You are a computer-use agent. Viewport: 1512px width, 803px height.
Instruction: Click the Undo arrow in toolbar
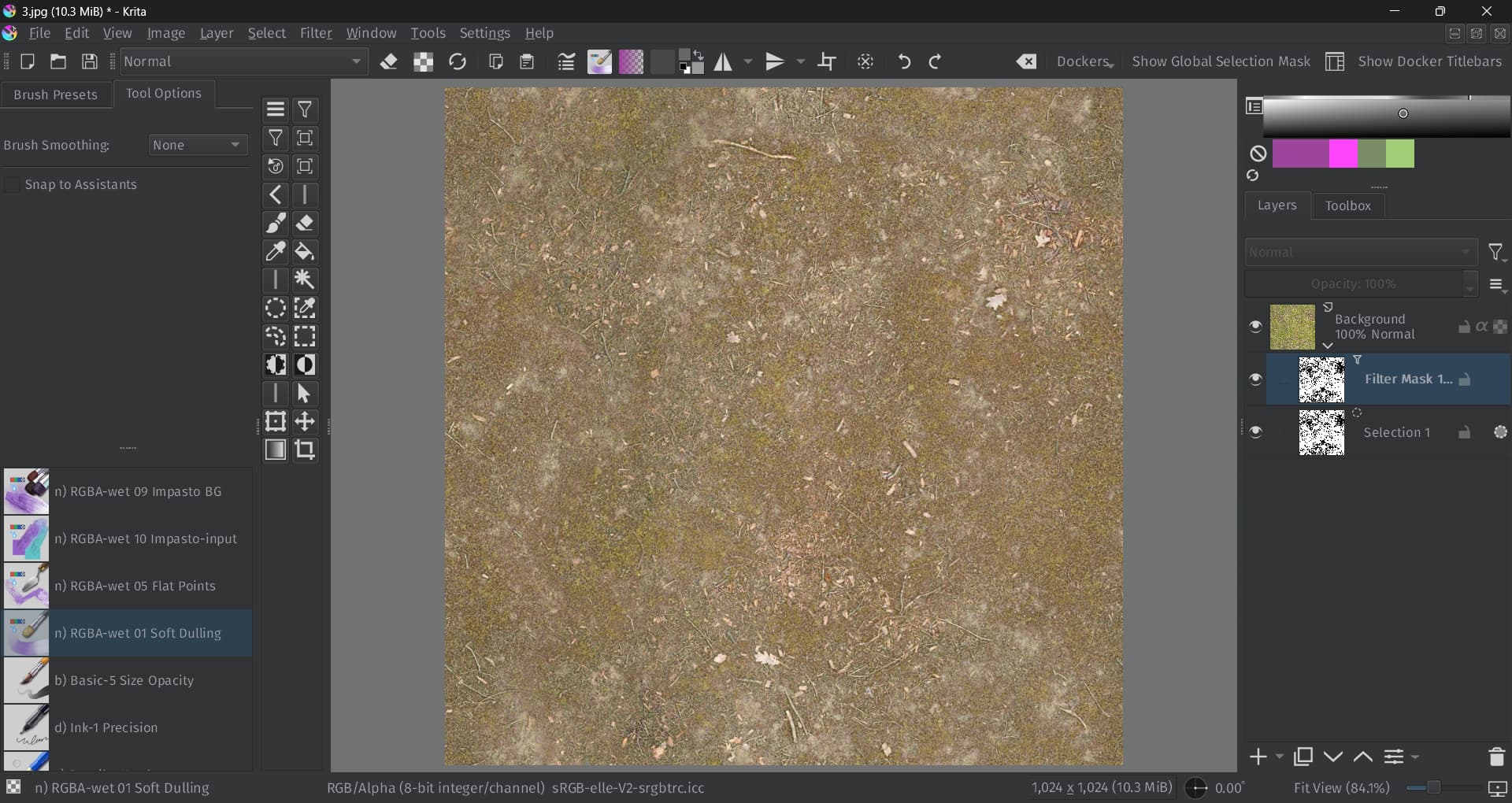(904, 61)
